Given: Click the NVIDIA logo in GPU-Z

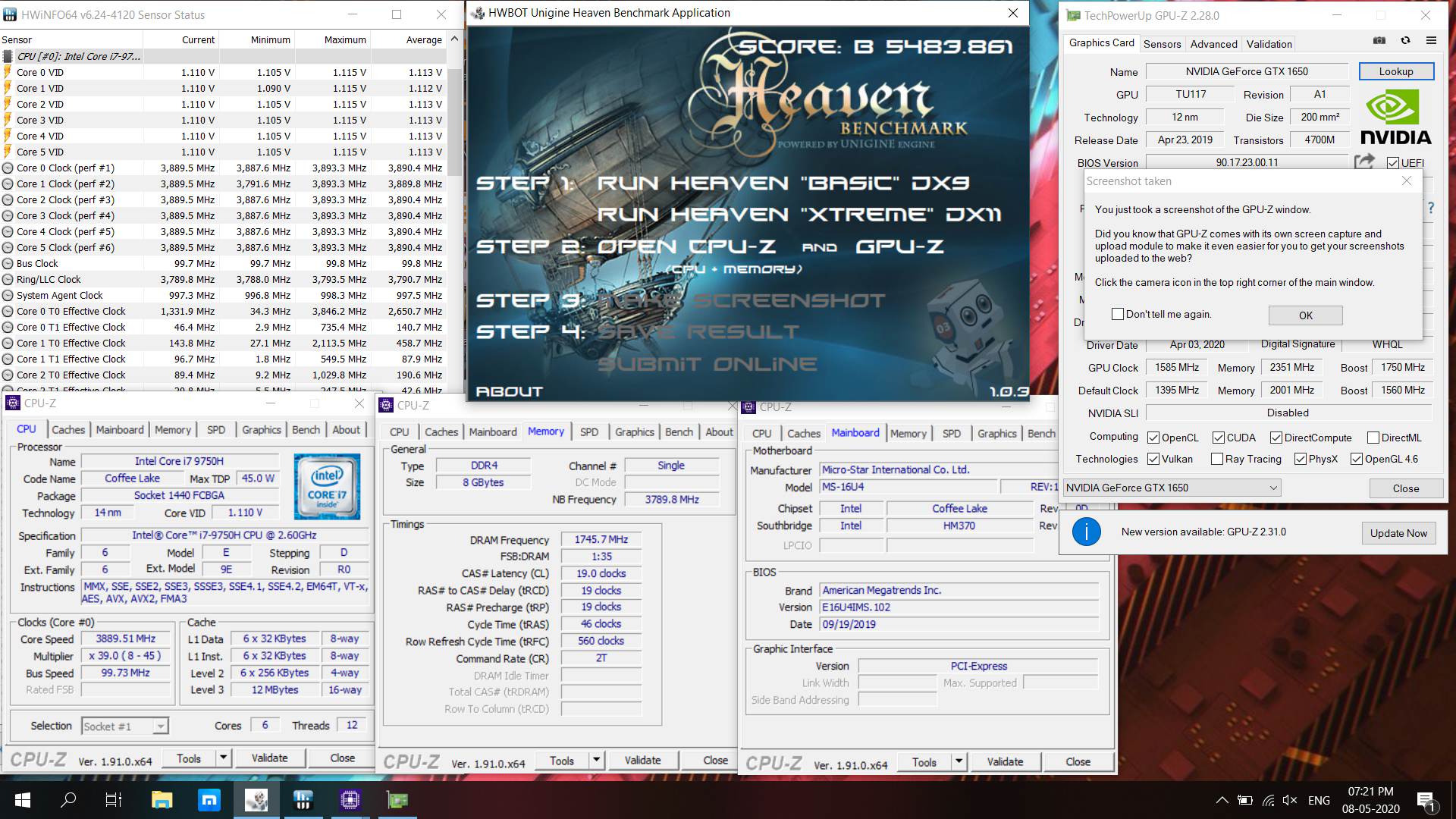Looking at the screenshot, I should coord(1395,118).
